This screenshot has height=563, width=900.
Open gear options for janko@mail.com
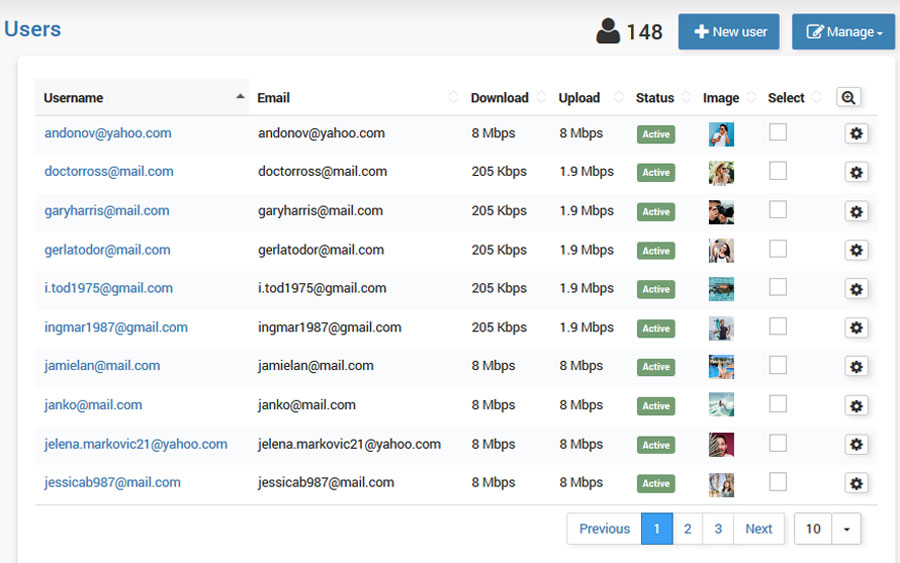click(x=856, y=406)
